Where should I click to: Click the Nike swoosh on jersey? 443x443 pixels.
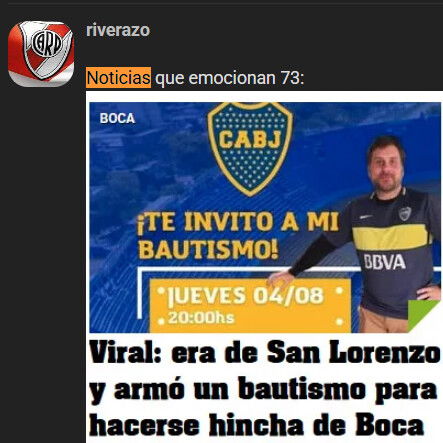[x=366, y=217]
